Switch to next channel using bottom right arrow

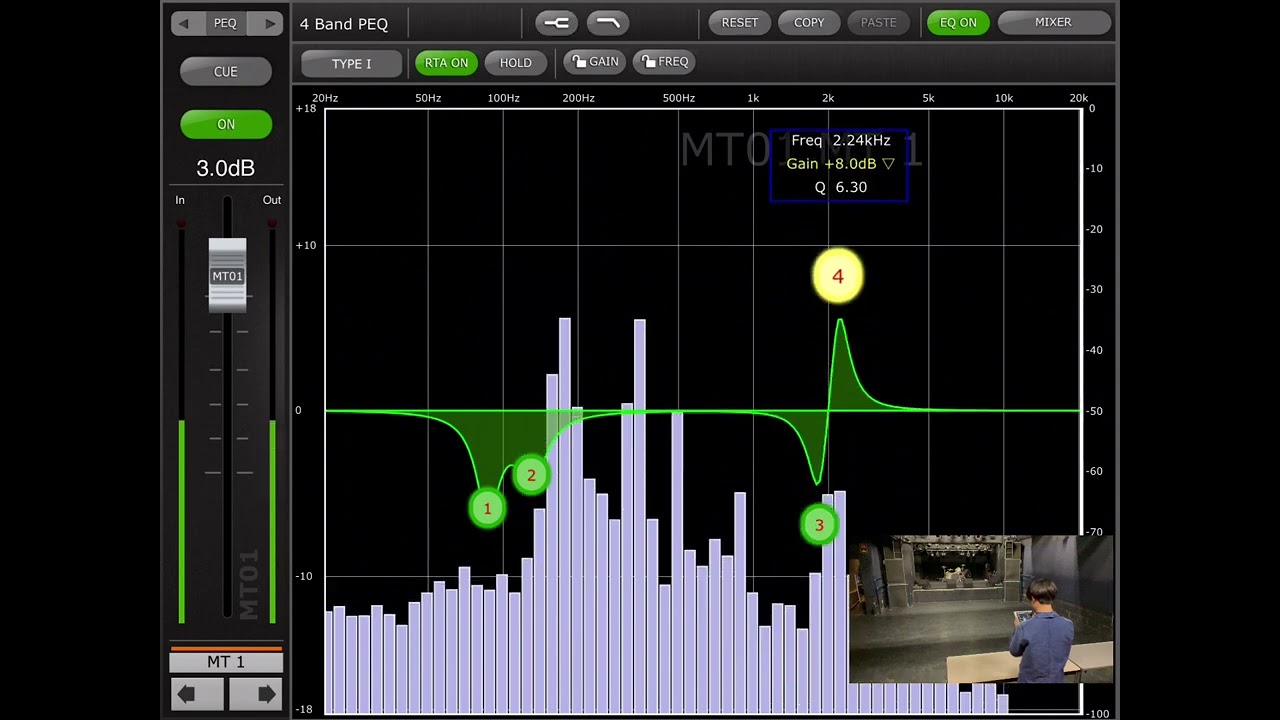(x=255, y=693)
